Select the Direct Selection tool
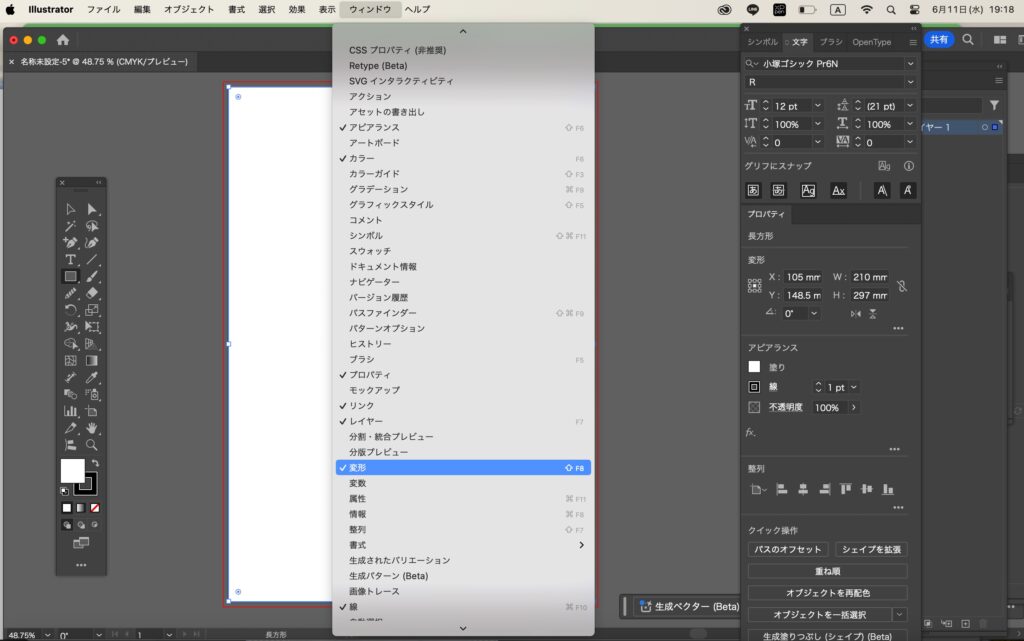The image size is (1024, 641). click(92, 209)
